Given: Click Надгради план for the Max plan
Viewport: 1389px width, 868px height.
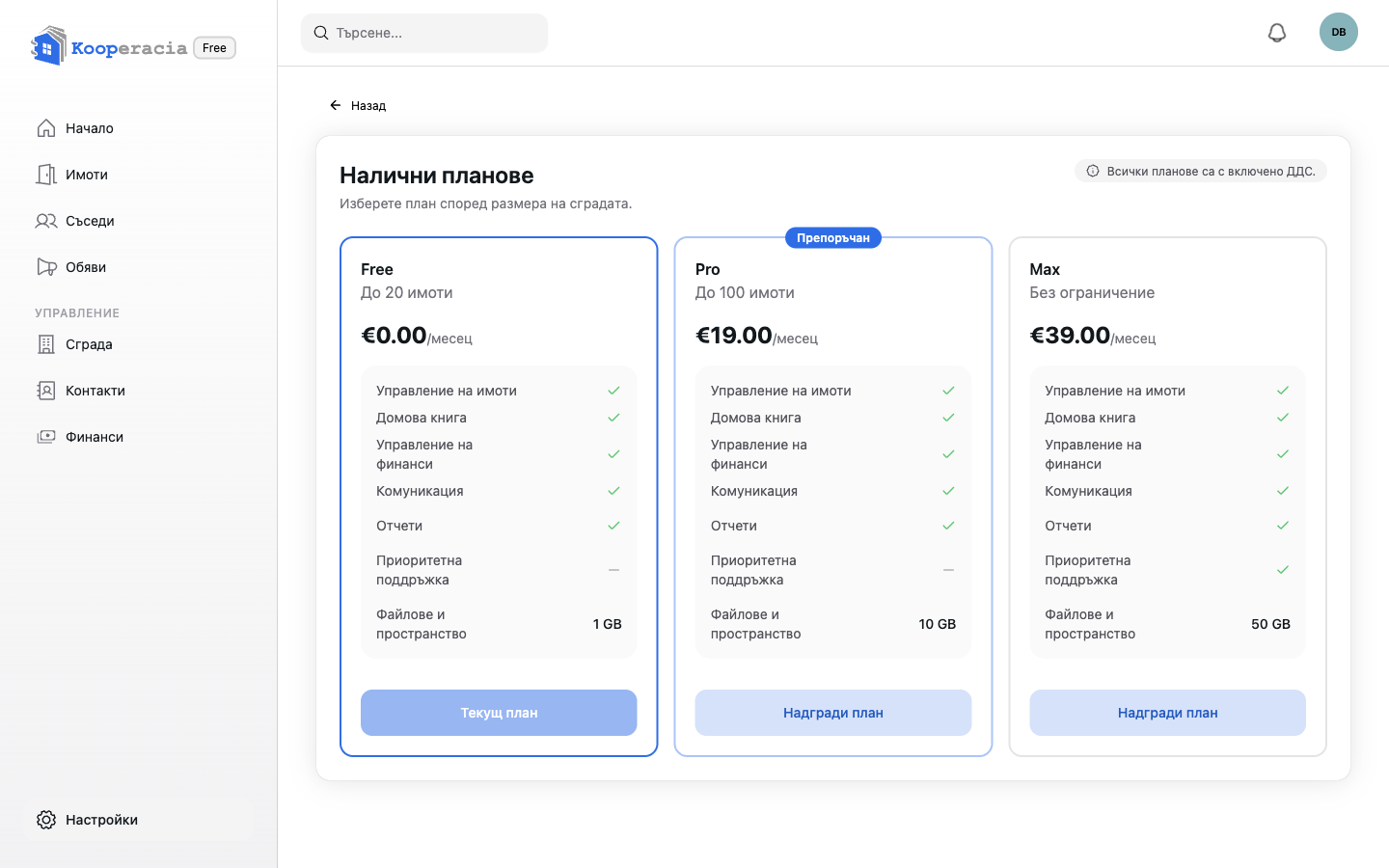Looking at the screenshot, I should (x=1167, y=713).
